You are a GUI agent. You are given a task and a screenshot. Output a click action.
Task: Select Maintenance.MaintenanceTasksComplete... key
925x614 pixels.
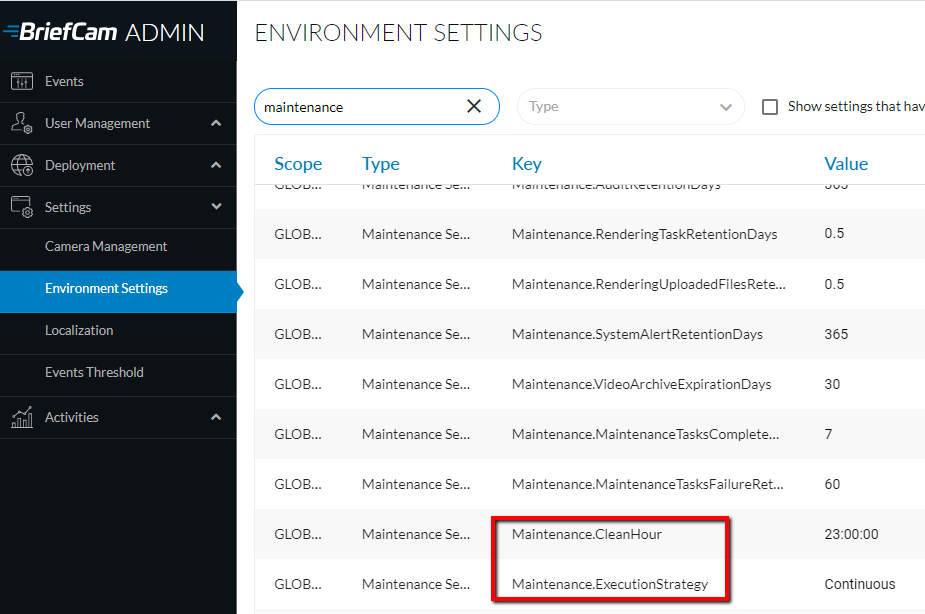(x=645, y=435)
